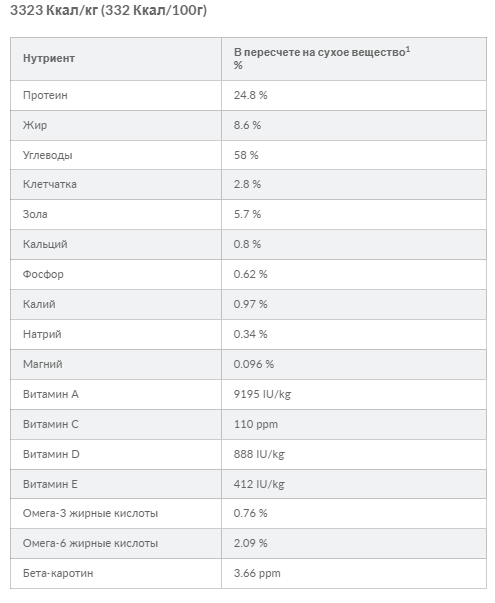Select the Жир row label
This screenshot has height=603, width=495.
(35, 125)
